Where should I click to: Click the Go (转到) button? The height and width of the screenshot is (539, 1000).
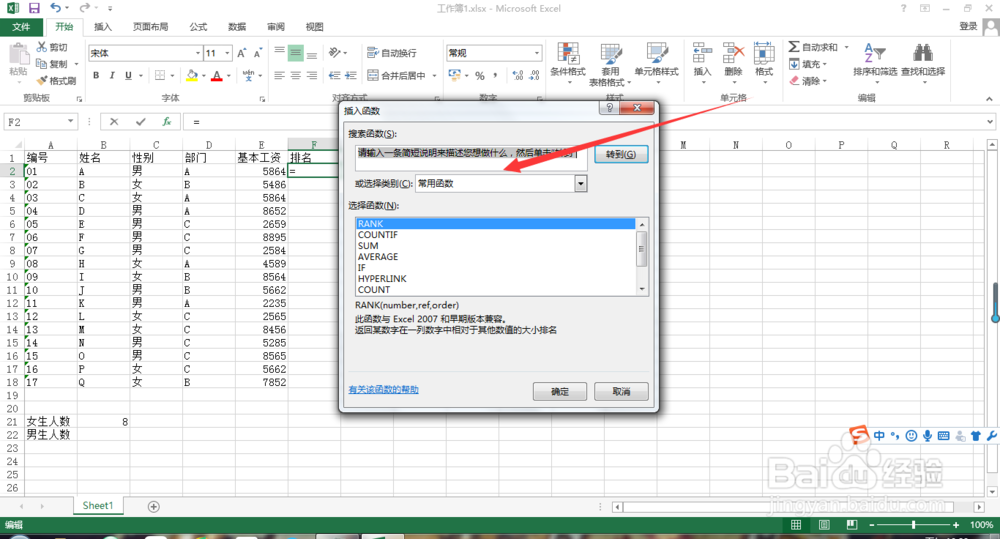click(x=621, y=154)
